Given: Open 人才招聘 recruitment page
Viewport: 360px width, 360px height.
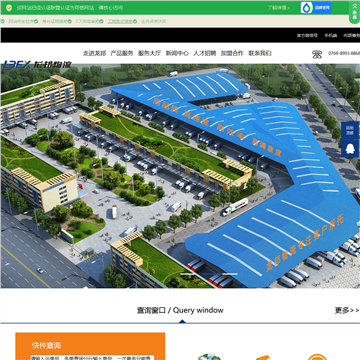Looking at the screenshot, I should click(205, 53).
